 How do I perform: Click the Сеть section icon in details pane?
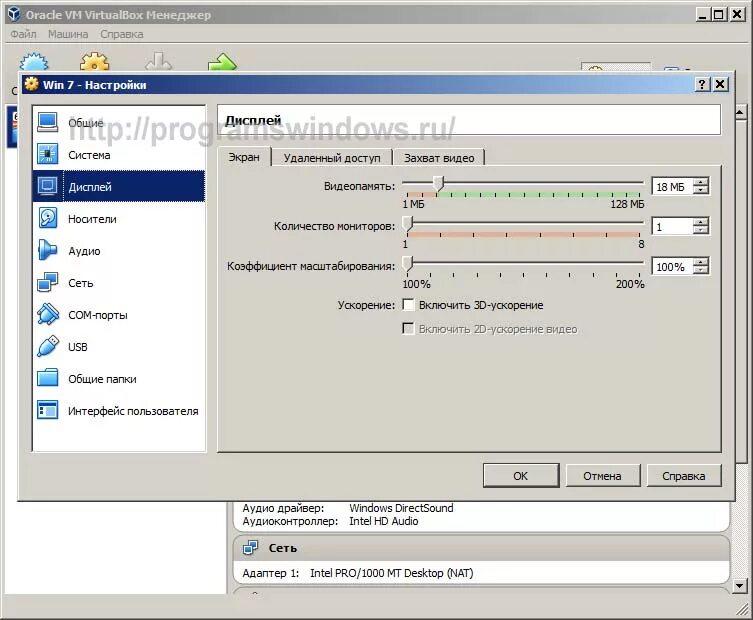[250, 547]
